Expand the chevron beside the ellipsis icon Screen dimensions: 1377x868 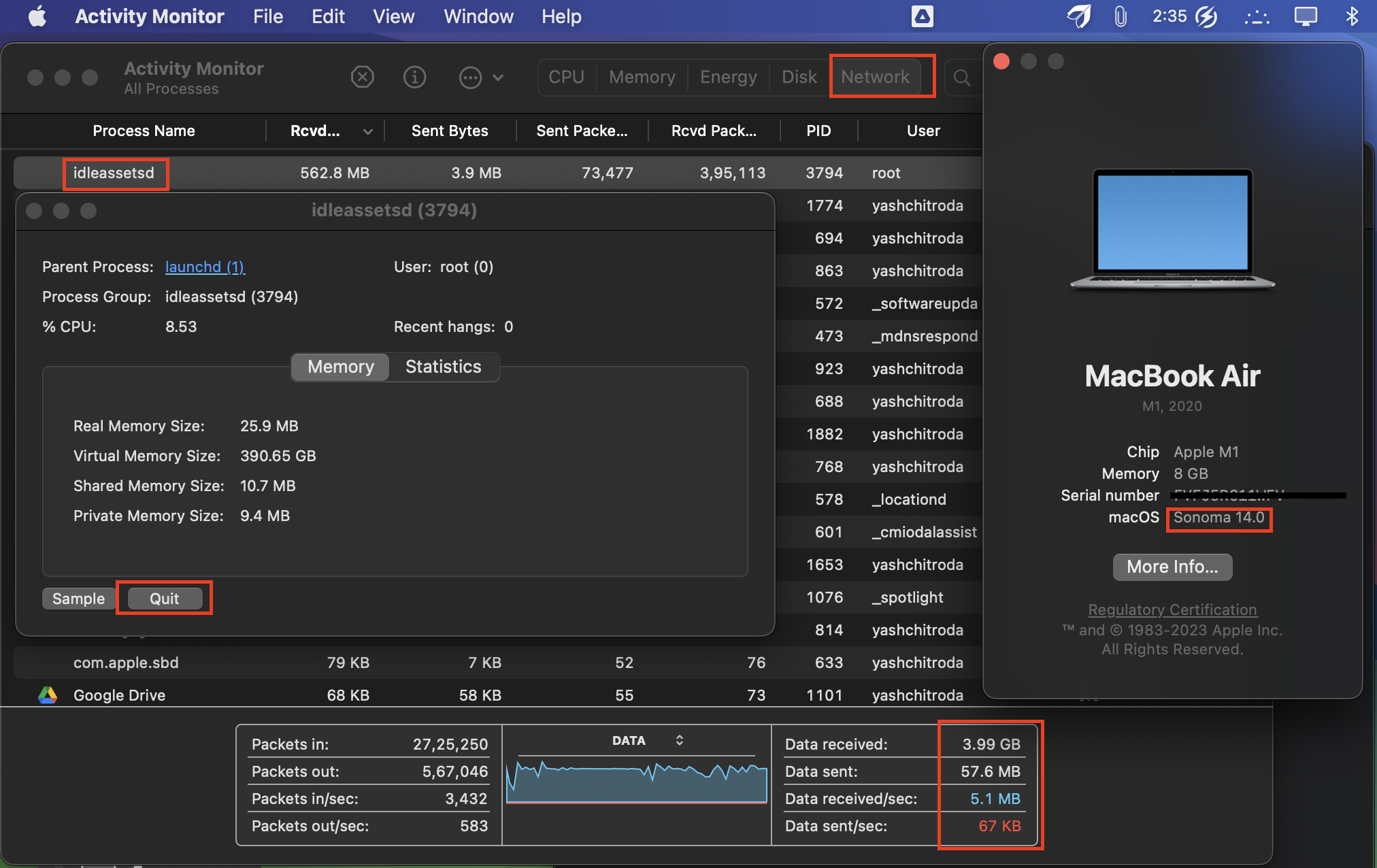click(498, 78)
